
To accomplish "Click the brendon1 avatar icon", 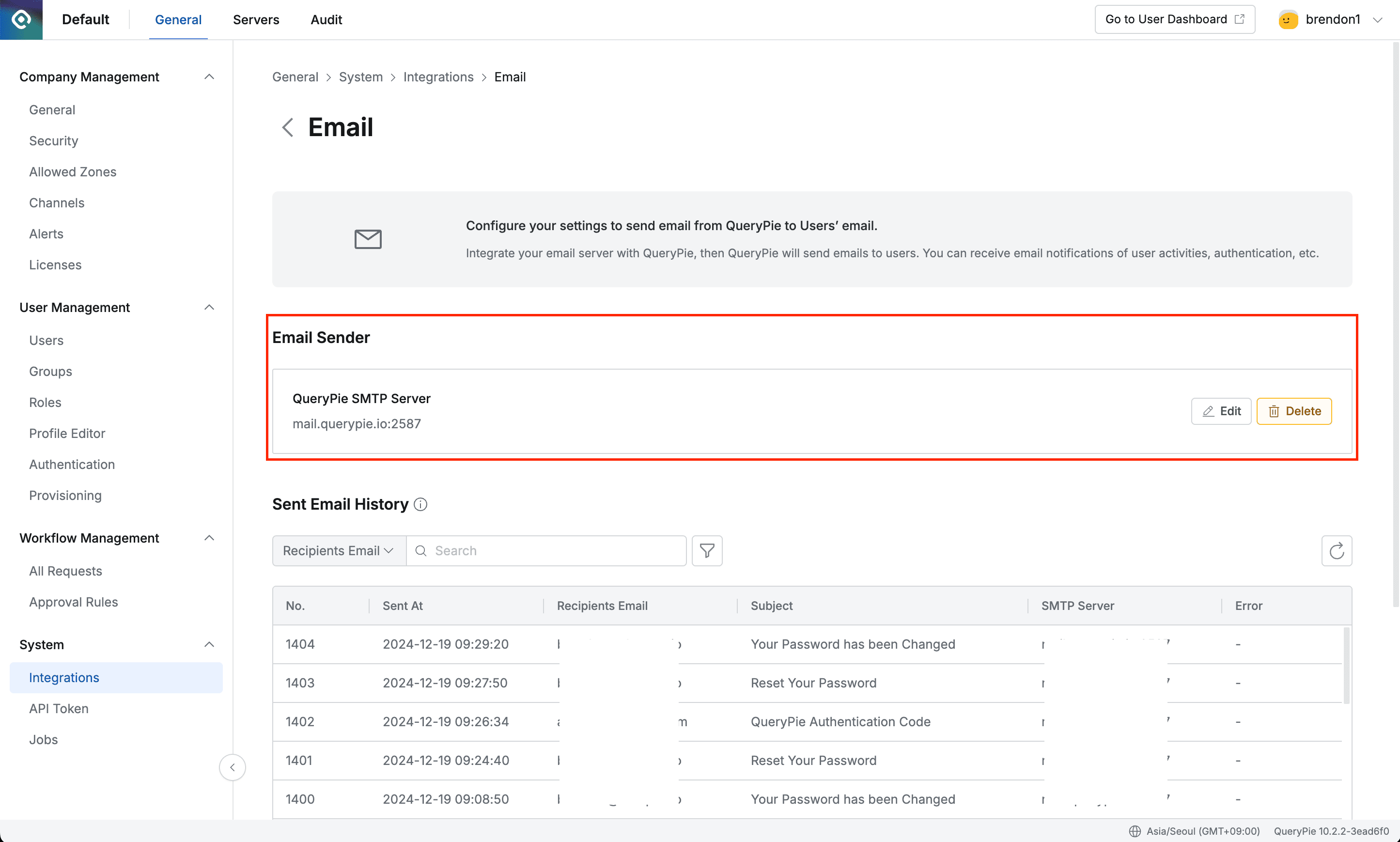I will (x=1288, y=19).
